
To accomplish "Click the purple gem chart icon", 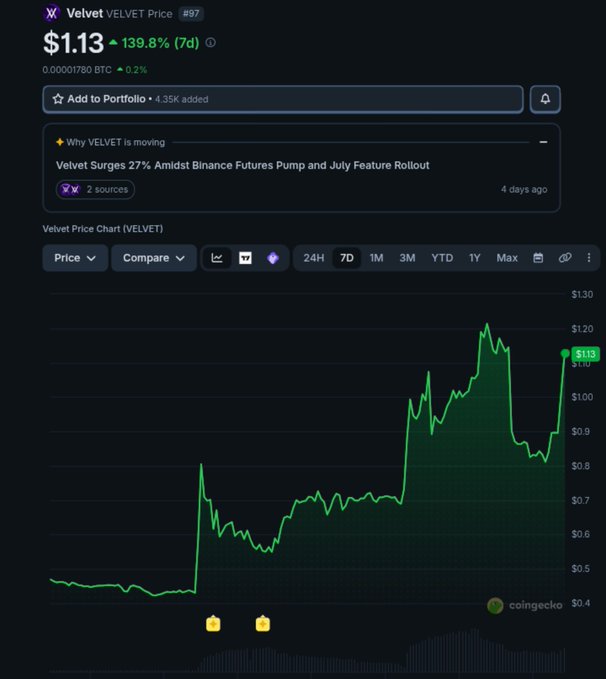I will tap(273, 258).
